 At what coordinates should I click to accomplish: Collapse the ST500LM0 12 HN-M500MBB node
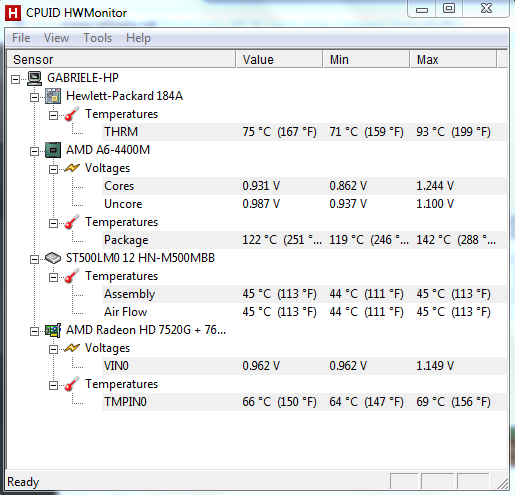(x=34, y=259)
